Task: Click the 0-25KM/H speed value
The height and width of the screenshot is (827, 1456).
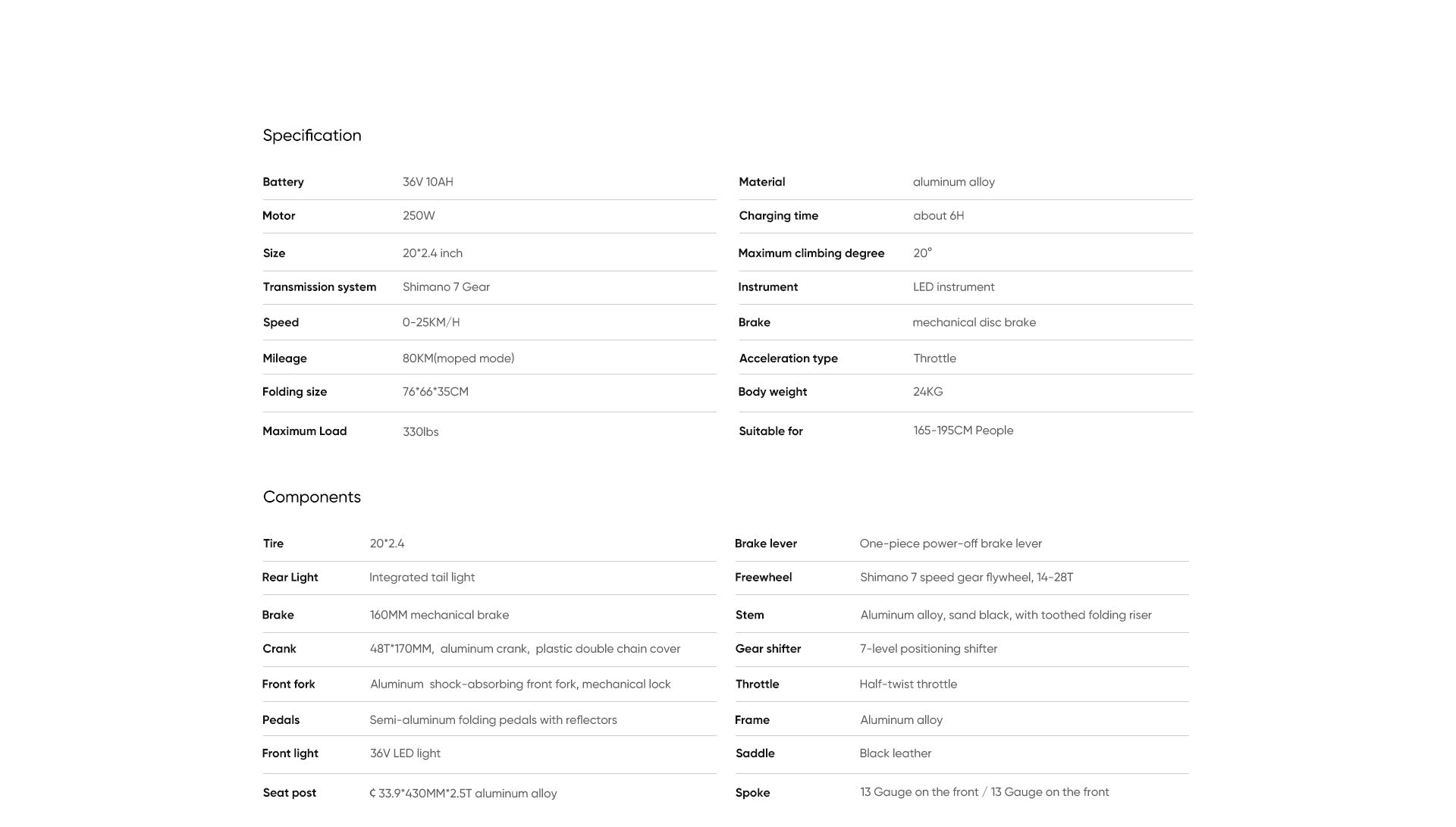Action: tap(431, 323)
